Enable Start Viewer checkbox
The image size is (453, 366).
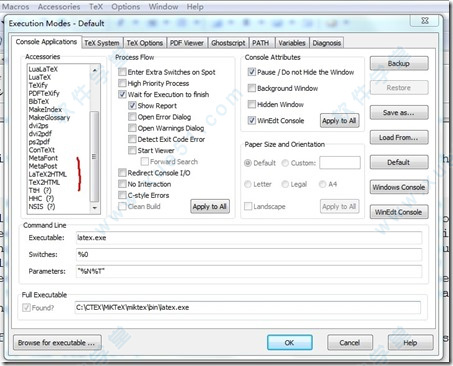[x=132, y=150]
